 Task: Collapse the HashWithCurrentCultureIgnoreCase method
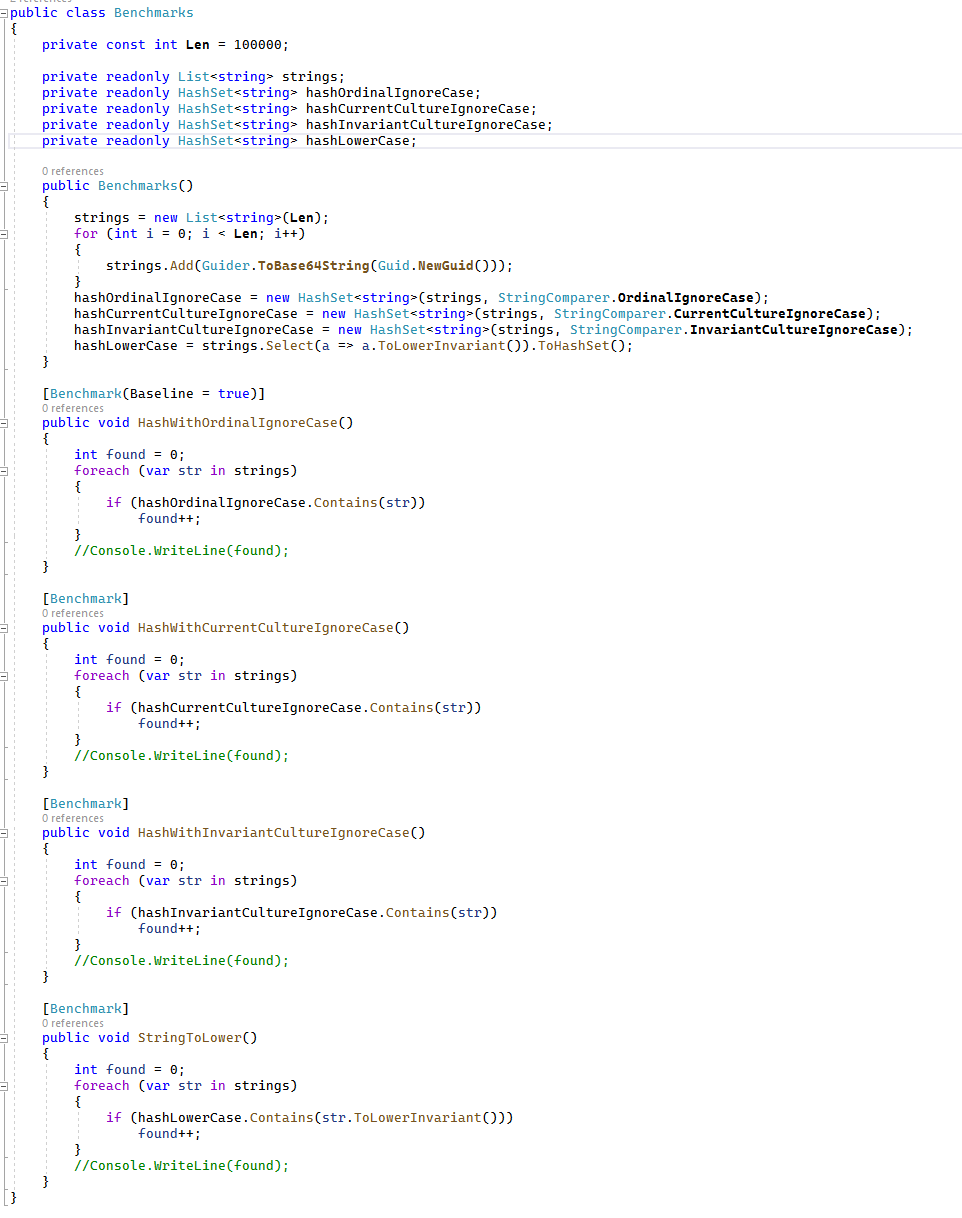click(5, 628)
